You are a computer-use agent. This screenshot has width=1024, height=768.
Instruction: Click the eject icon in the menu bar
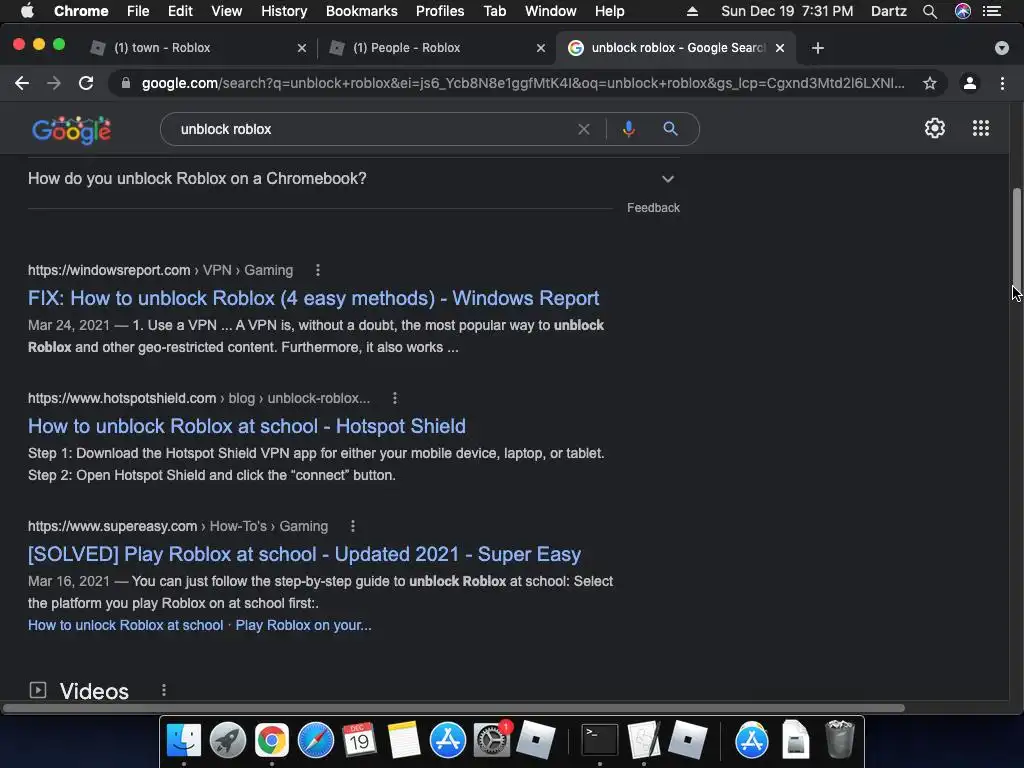tap(692, 11)
